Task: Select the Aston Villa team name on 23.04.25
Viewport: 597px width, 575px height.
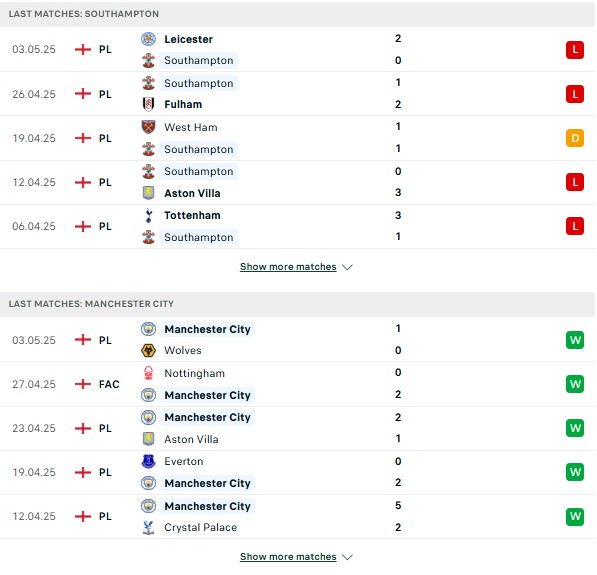Action: click(191, 439)
